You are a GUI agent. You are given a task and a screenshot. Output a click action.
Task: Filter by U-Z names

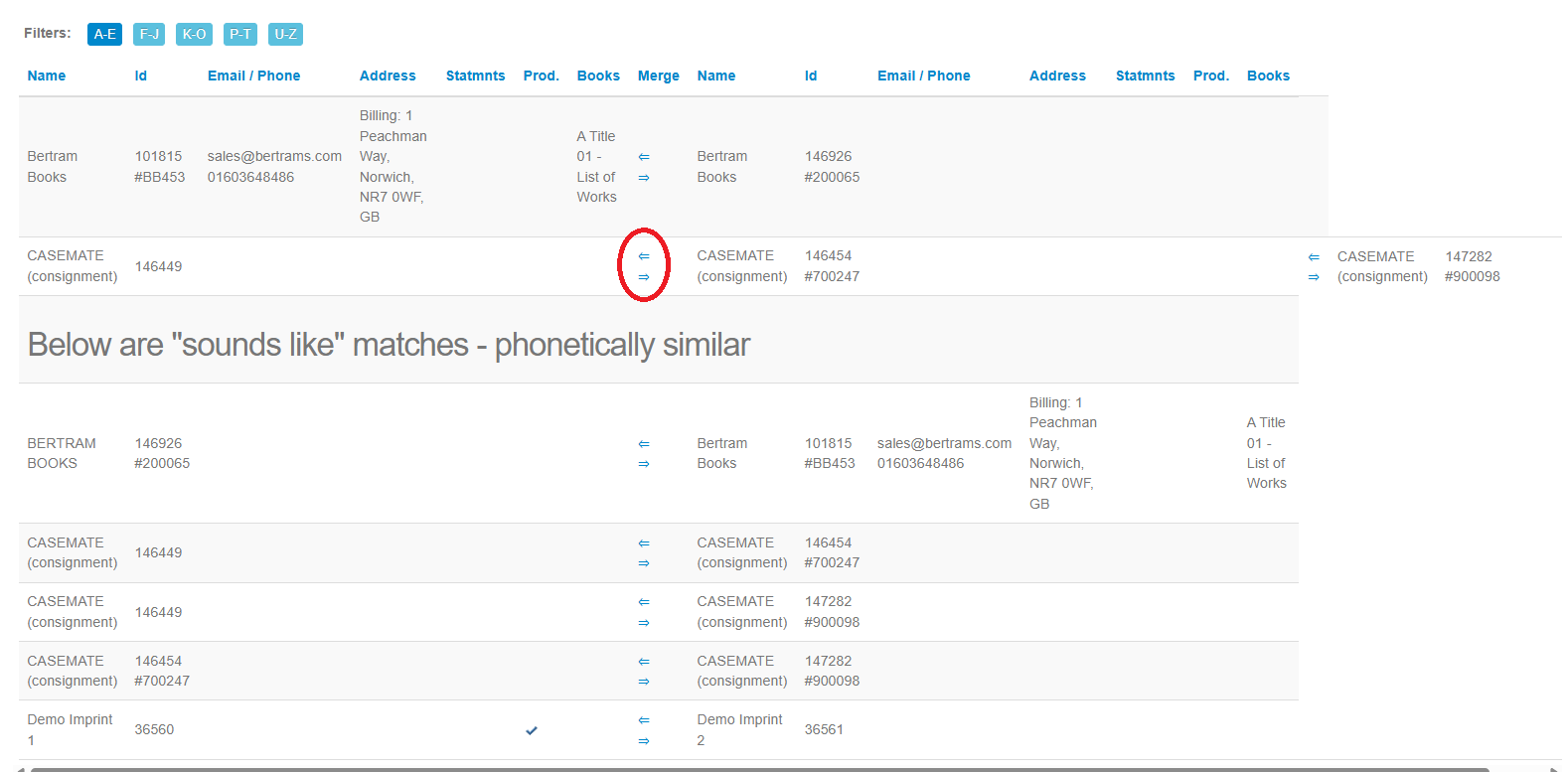pos(285,34)
